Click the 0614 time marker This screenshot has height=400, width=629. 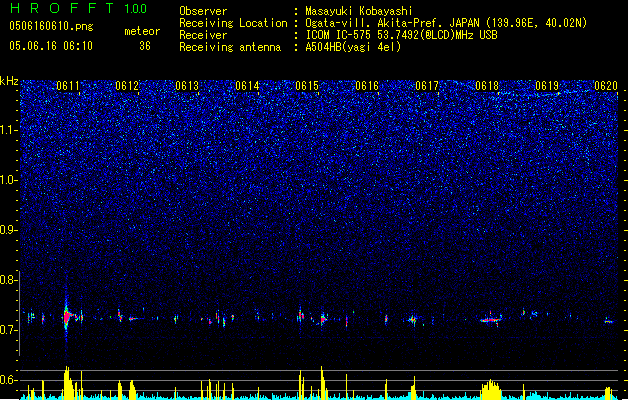[247, 86]
